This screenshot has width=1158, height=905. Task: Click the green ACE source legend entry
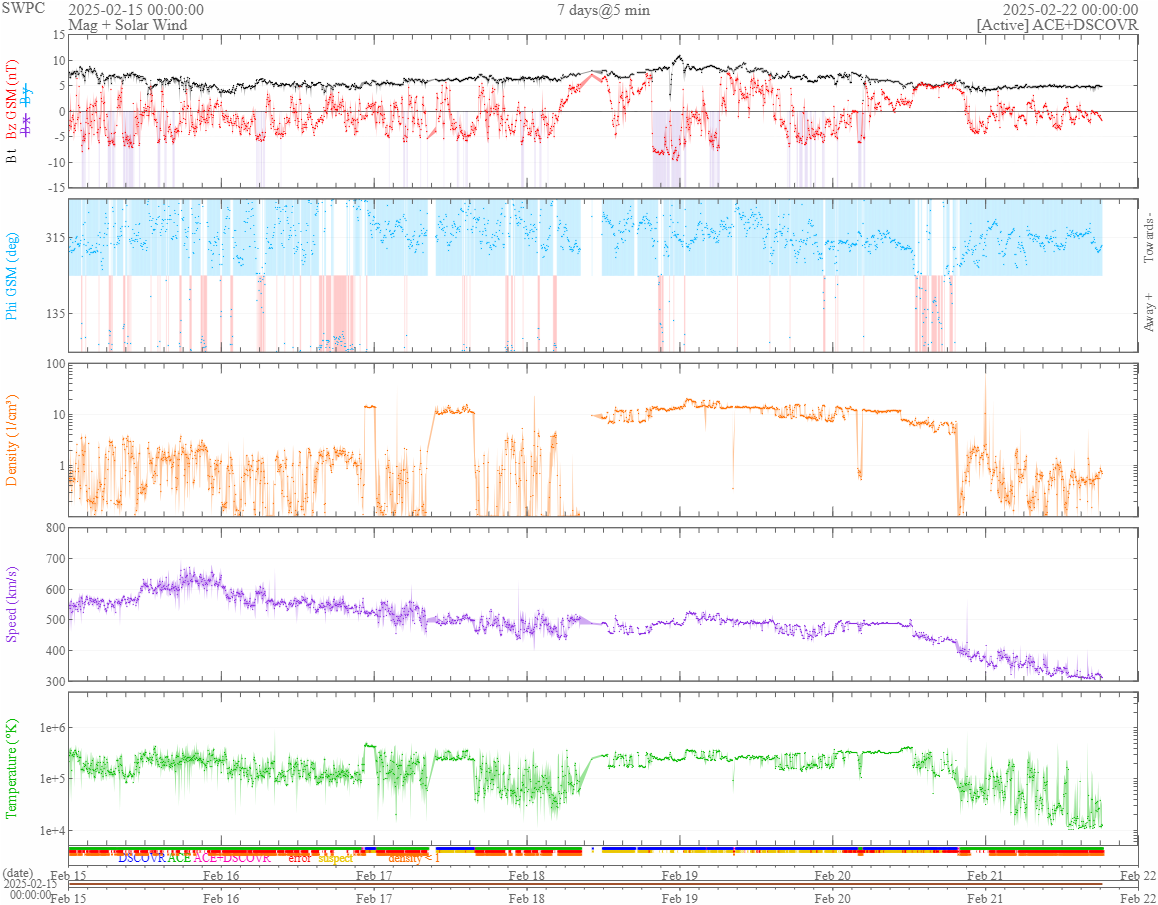pos(179,858)
